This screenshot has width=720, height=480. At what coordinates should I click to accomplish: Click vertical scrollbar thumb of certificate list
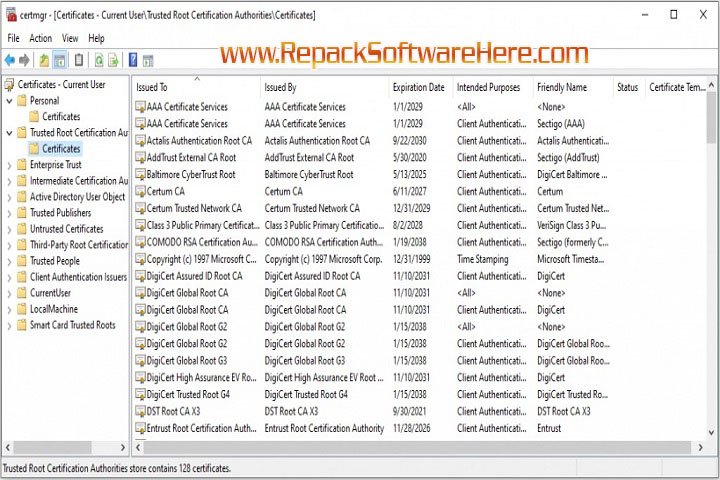pyautogui.click(x=711, y=117)
